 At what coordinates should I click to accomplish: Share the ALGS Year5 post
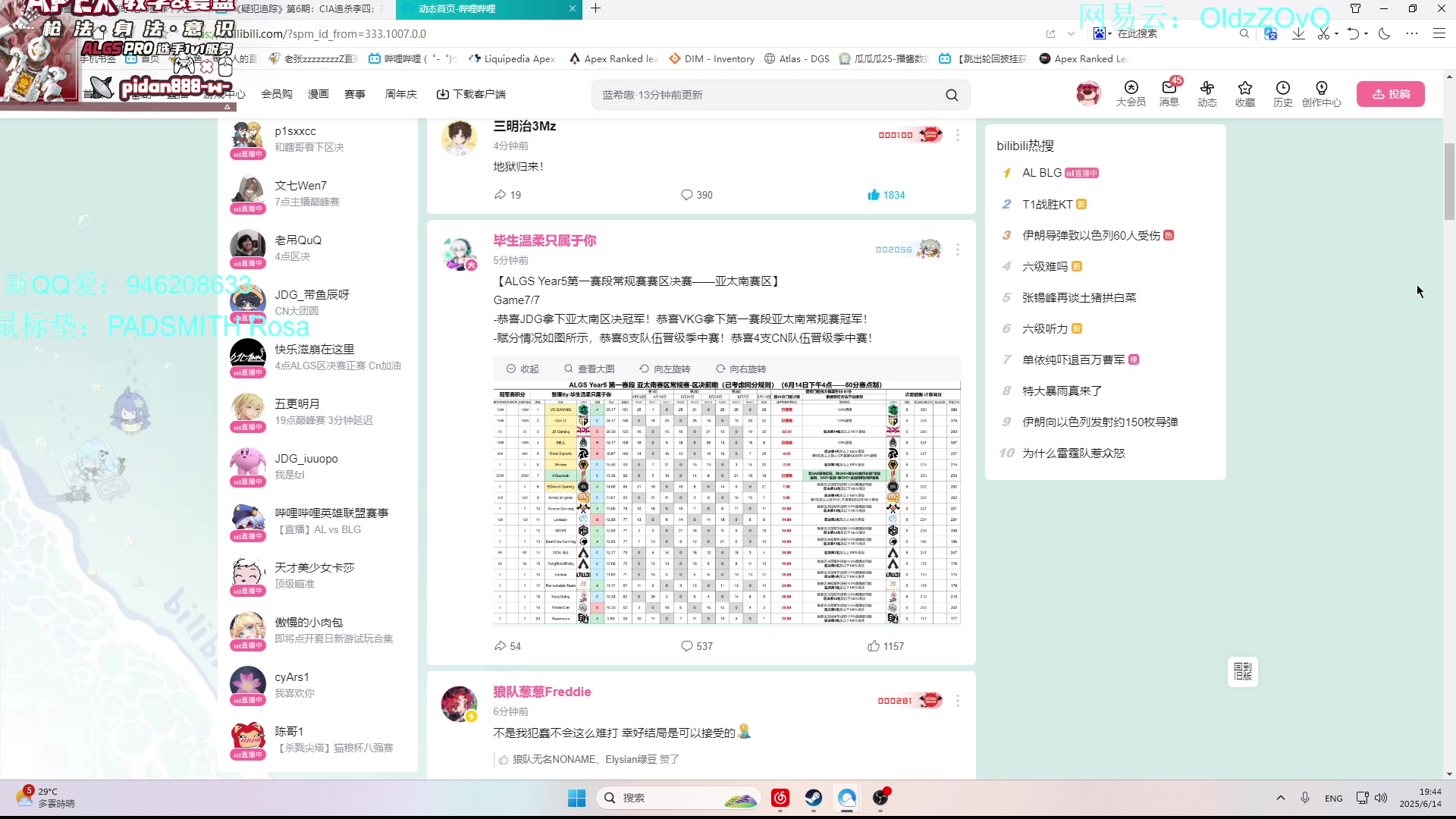507,646
